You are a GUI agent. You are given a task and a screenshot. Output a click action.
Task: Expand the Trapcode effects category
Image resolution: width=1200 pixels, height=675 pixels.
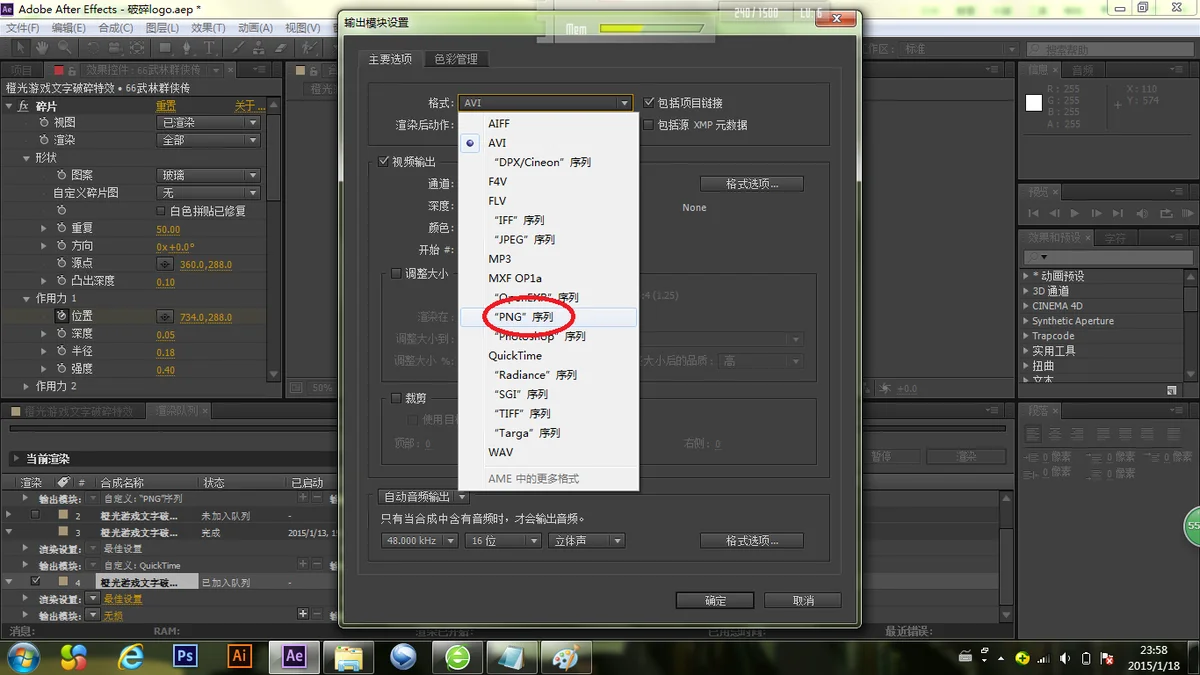[x=1026, y=336]
